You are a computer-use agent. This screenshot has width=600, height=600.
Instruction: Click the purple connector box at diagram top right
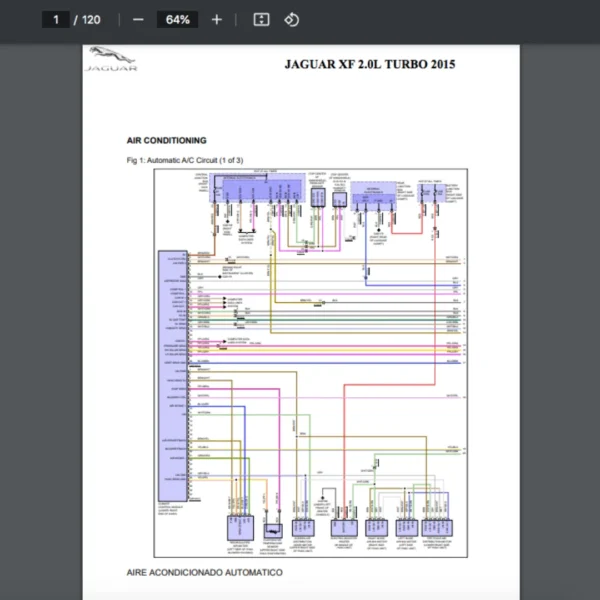[x=431, y=192]
